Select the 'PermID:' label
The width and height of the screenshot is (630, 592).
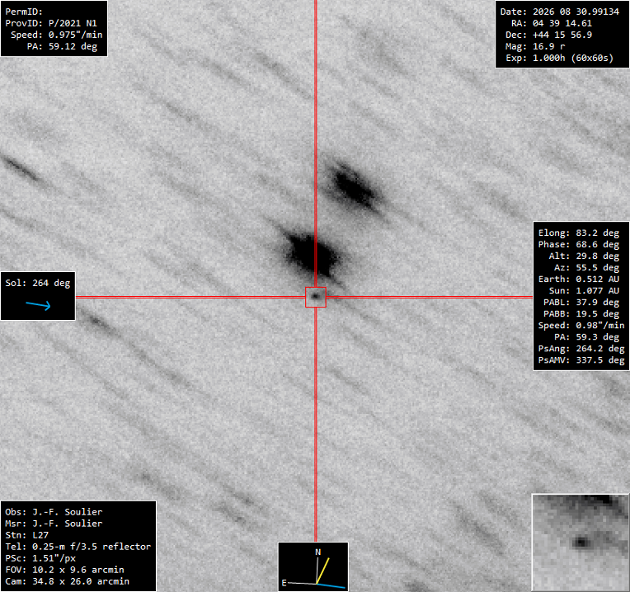click(24, 12)
